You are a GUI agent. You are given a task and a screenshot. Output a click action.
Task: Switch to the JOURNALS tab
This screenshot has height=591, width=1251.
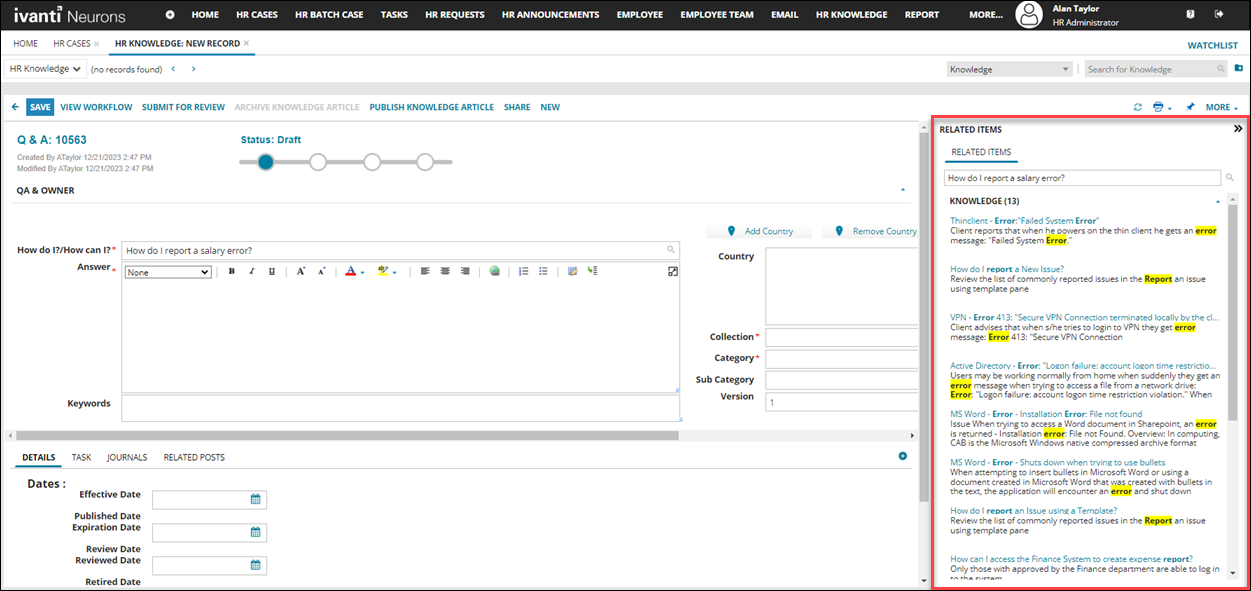(127, 457)
